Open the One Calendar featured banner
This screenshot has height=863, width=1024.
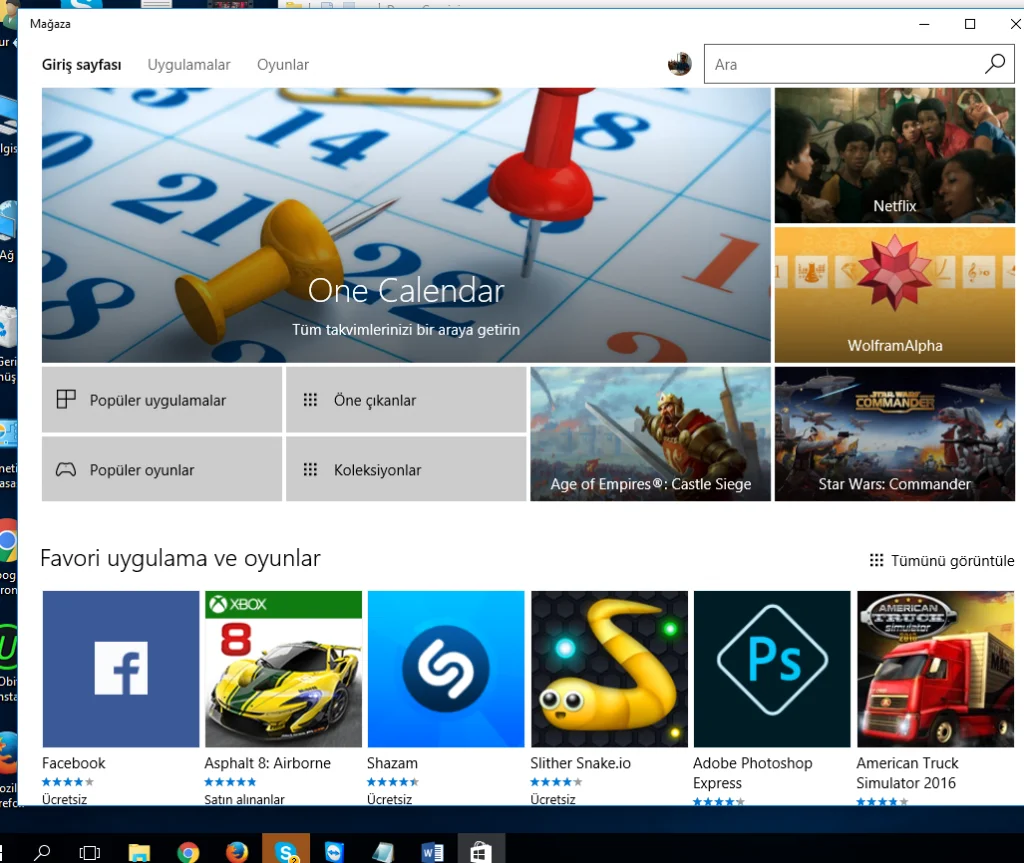click(406, 225)
